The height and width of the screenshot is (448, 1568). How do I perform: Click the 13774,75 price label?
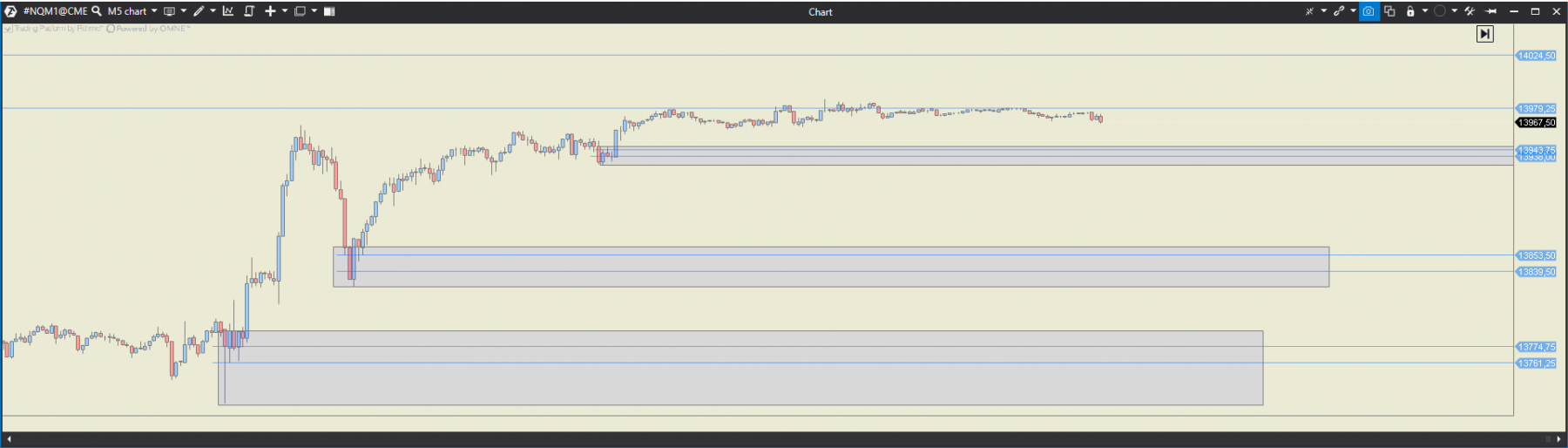pyautogui.click(x=1537, y=347)
